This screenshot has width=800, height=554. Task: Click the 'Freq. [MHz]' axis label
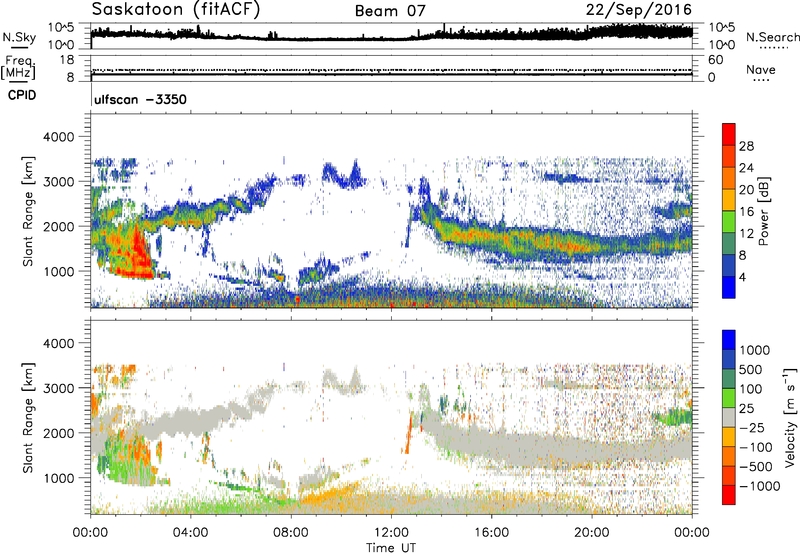(19, 68)
